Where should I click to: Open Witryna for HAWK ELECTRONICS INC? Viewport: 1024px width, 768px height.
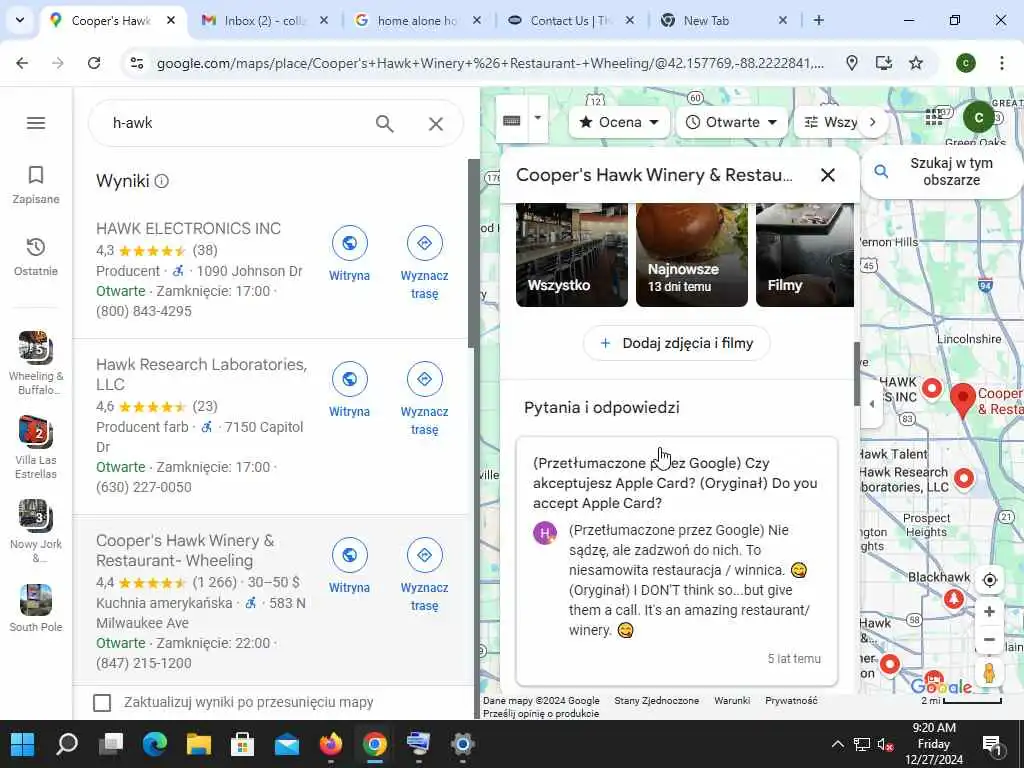pos(349,254)
